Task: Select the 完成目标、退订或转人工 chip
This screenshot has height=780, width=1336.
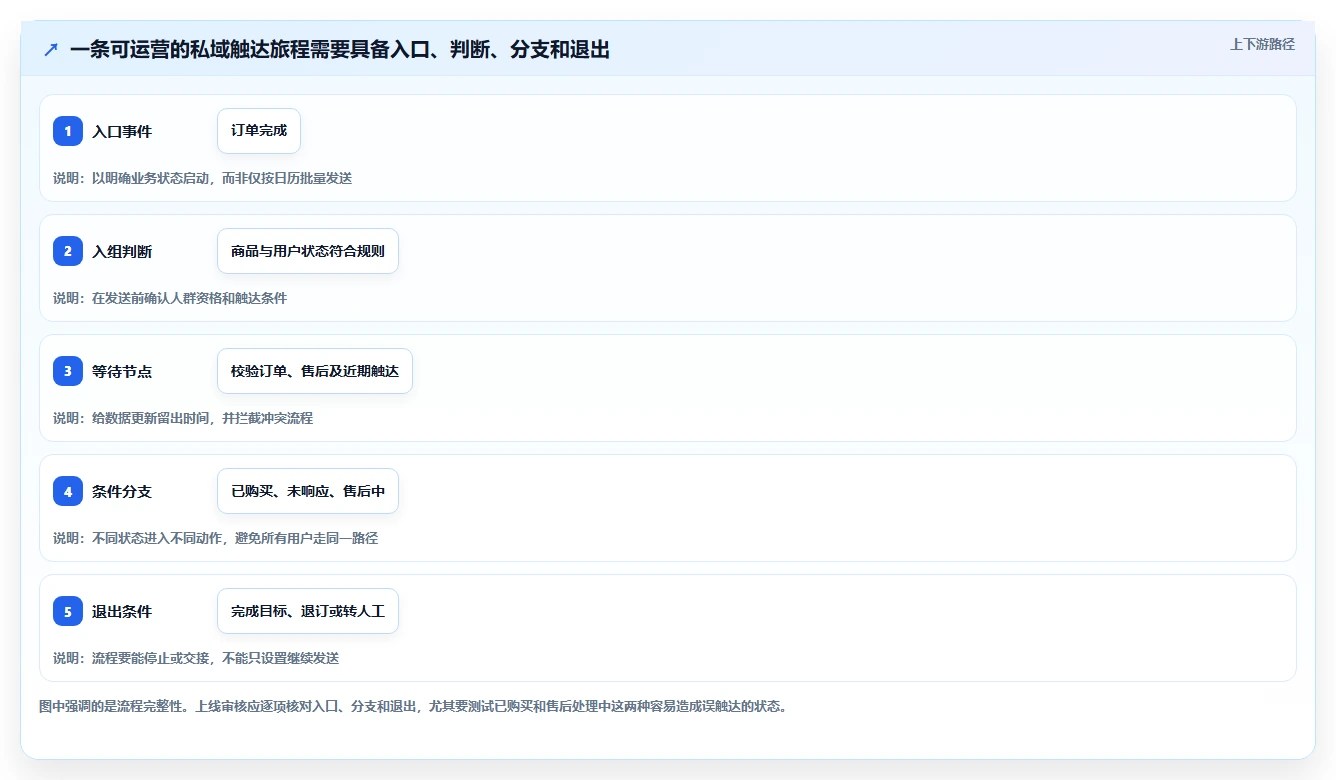Action: tap(308, 611)
